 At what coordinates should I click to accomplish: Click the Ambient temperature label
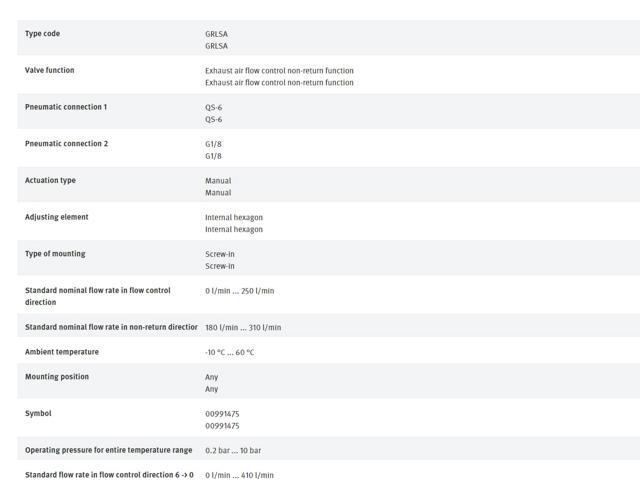pos(62,352)
